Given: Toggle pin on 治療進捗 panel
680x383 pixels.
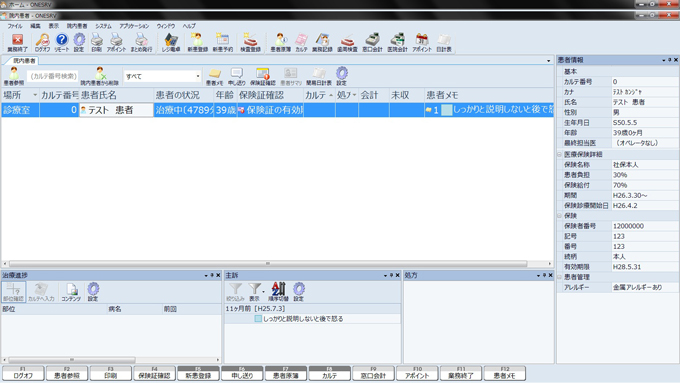Looking at the screenshot, I should click(212, 275).
